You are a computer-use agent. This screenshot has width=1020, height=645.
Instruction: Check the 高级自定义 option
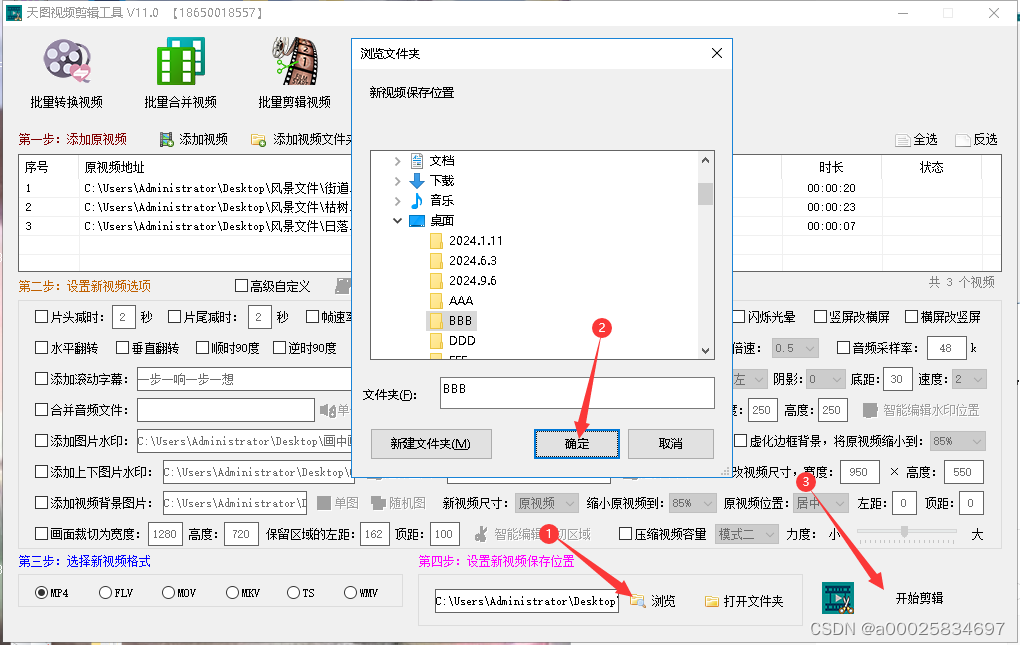point(241,285)
